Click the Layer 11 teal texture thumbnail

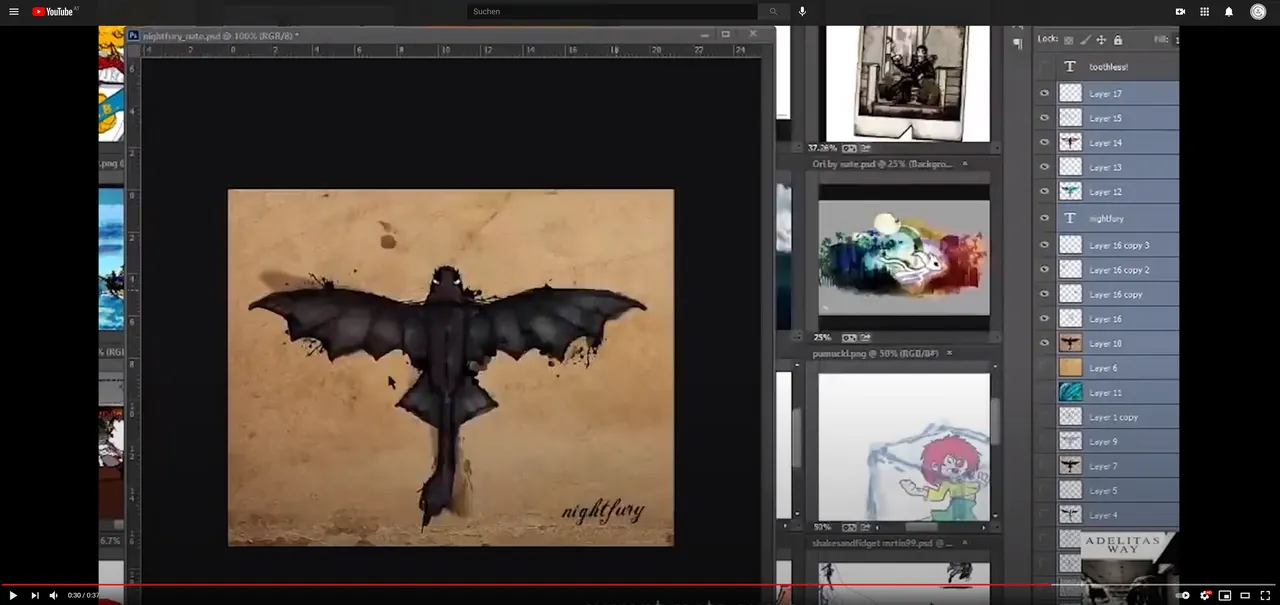(1070, 393)
